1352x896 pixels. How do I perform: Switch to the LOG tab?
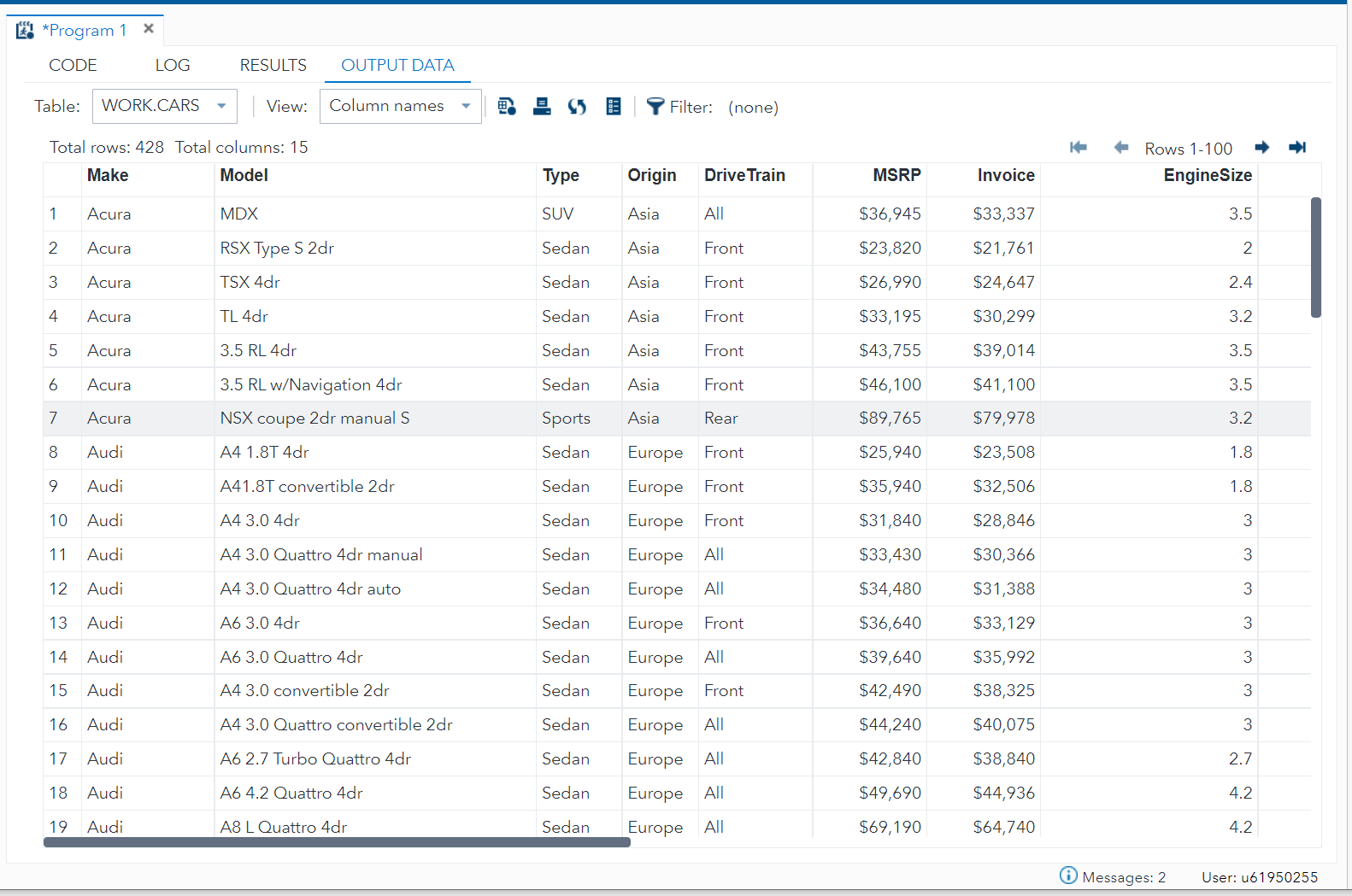pyautogui.click(x=173, y=66)
